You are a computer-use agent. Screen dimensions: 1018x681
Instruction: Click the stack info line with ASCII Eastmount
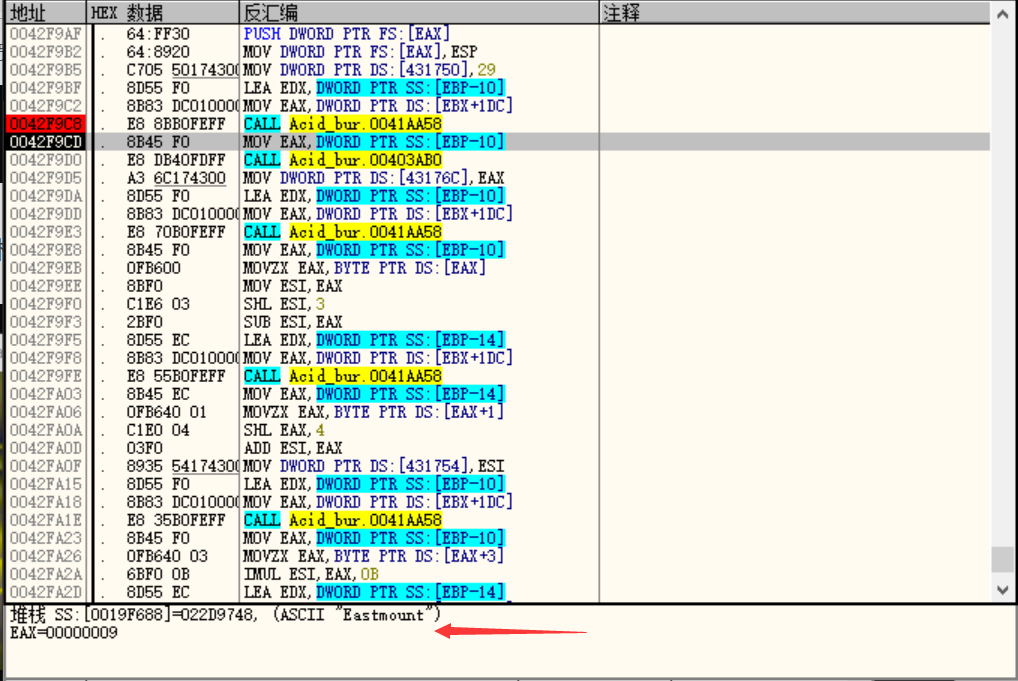point(225,614)
